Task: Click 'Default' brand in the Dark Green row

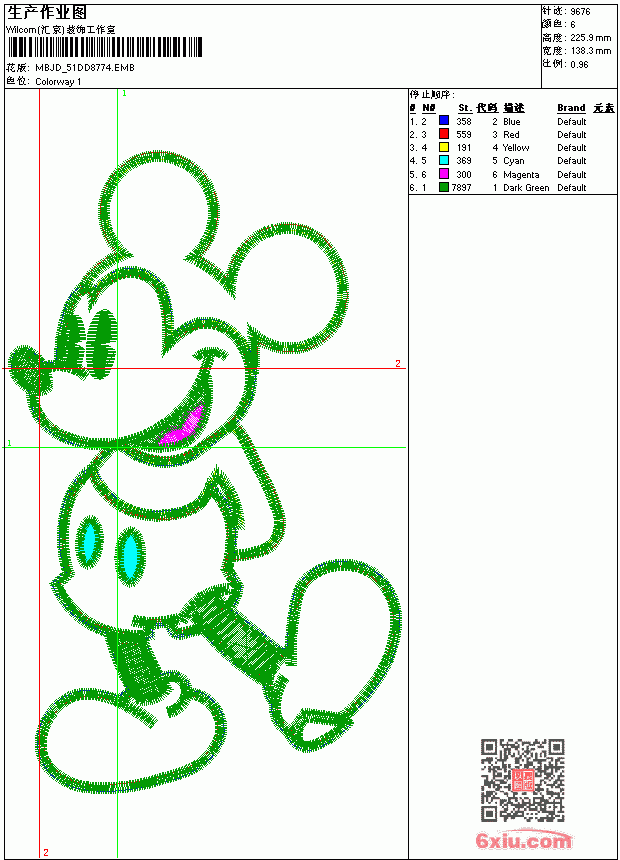Action: click(x=571, y=188)
